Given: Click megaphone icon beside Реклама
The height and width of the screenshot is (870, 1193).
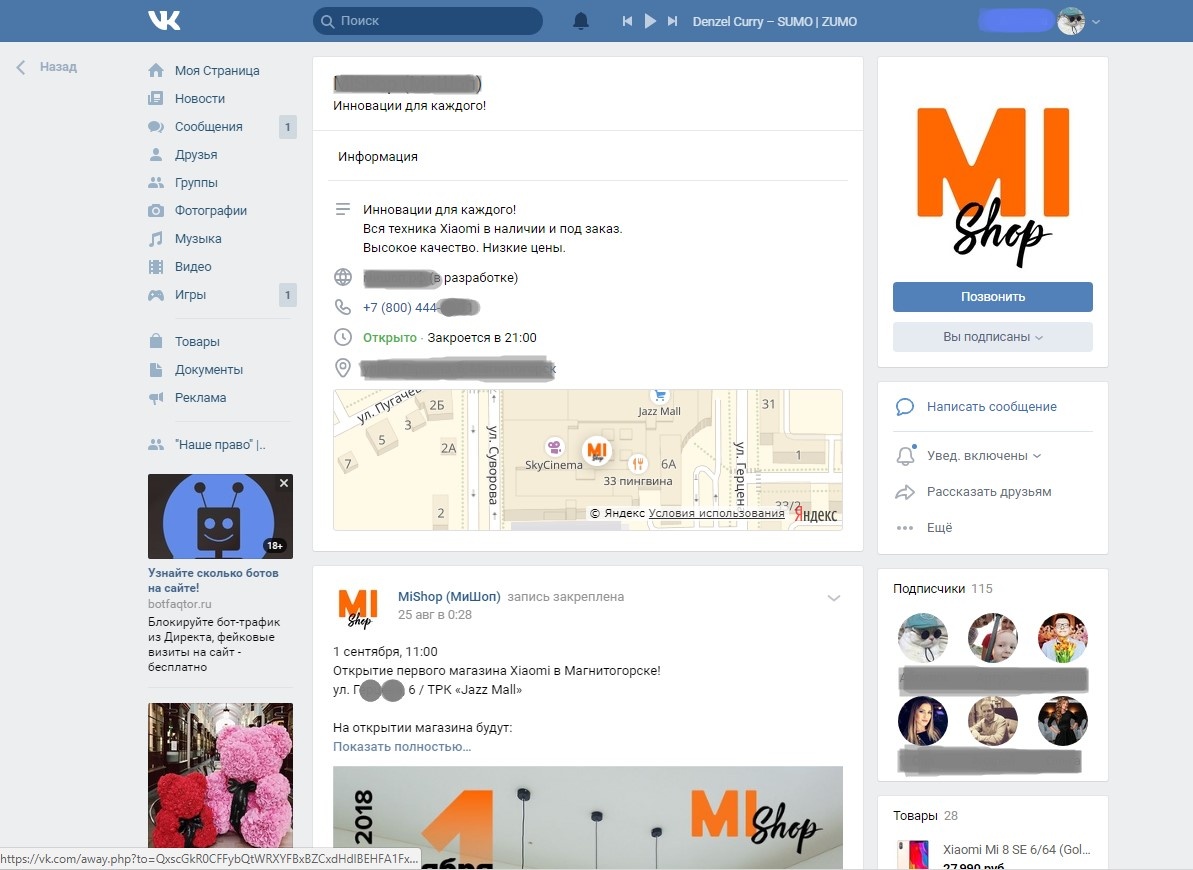Looking at the screenshot, I should tap(156, 398).
